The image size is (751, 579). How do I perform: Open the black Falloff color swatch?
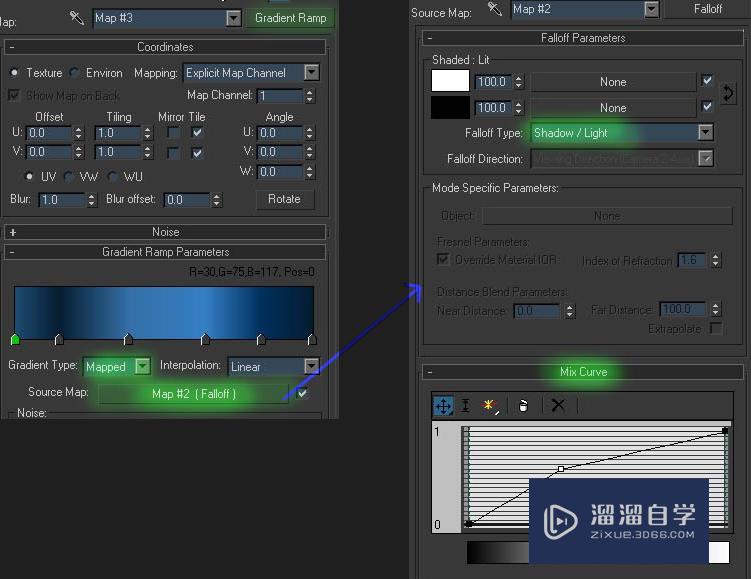point(450,107)
